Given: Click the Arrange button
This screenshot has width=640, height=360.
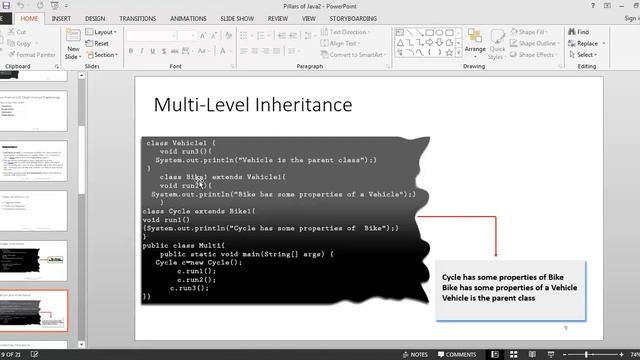Looking at the screenshot, I should pyautogui.click(x=475, y=43).
